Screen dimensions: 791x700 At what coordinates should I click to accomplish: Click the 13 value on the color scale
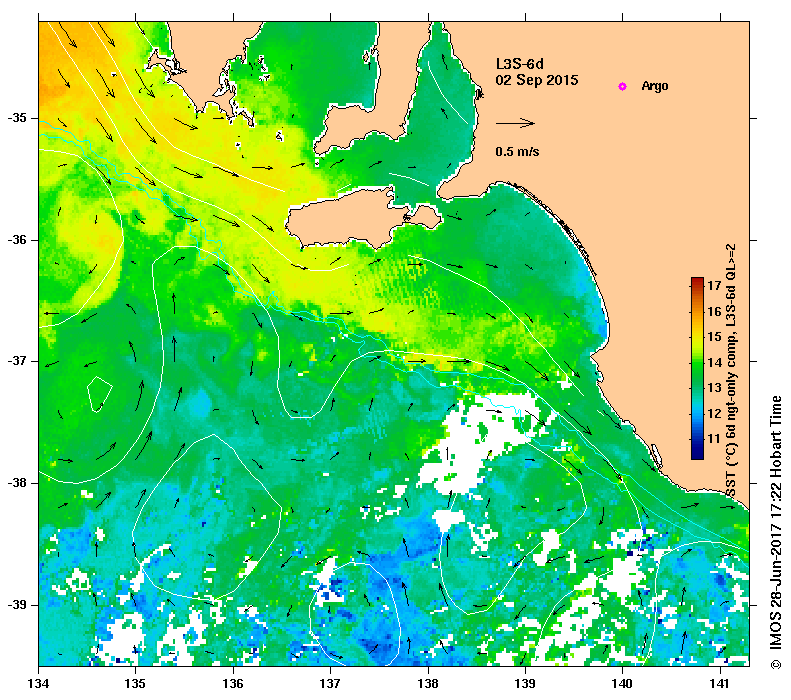714,387
